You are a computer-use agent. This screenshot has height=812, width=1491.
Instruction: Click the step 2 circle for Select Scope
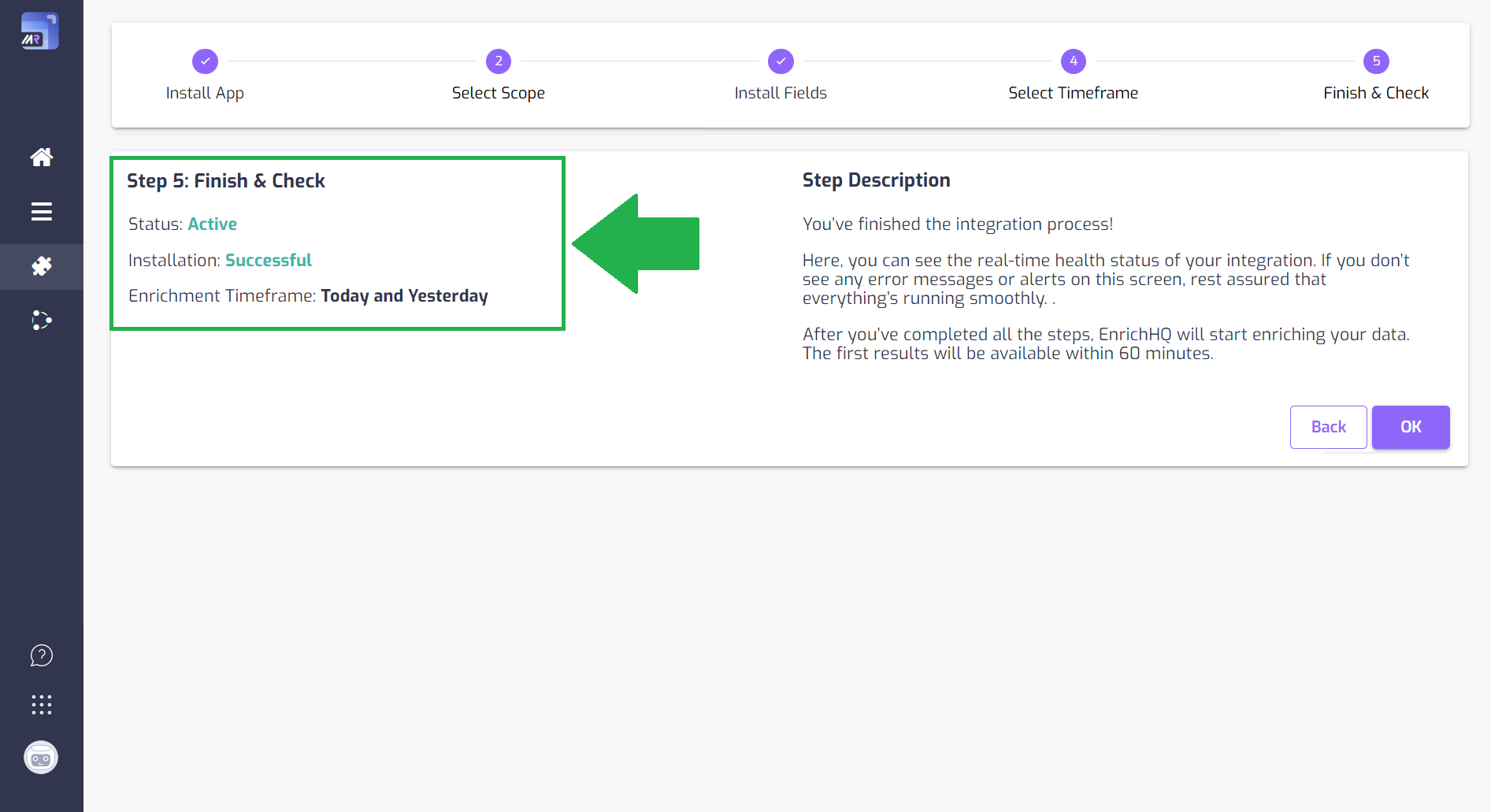click(499, 61)
